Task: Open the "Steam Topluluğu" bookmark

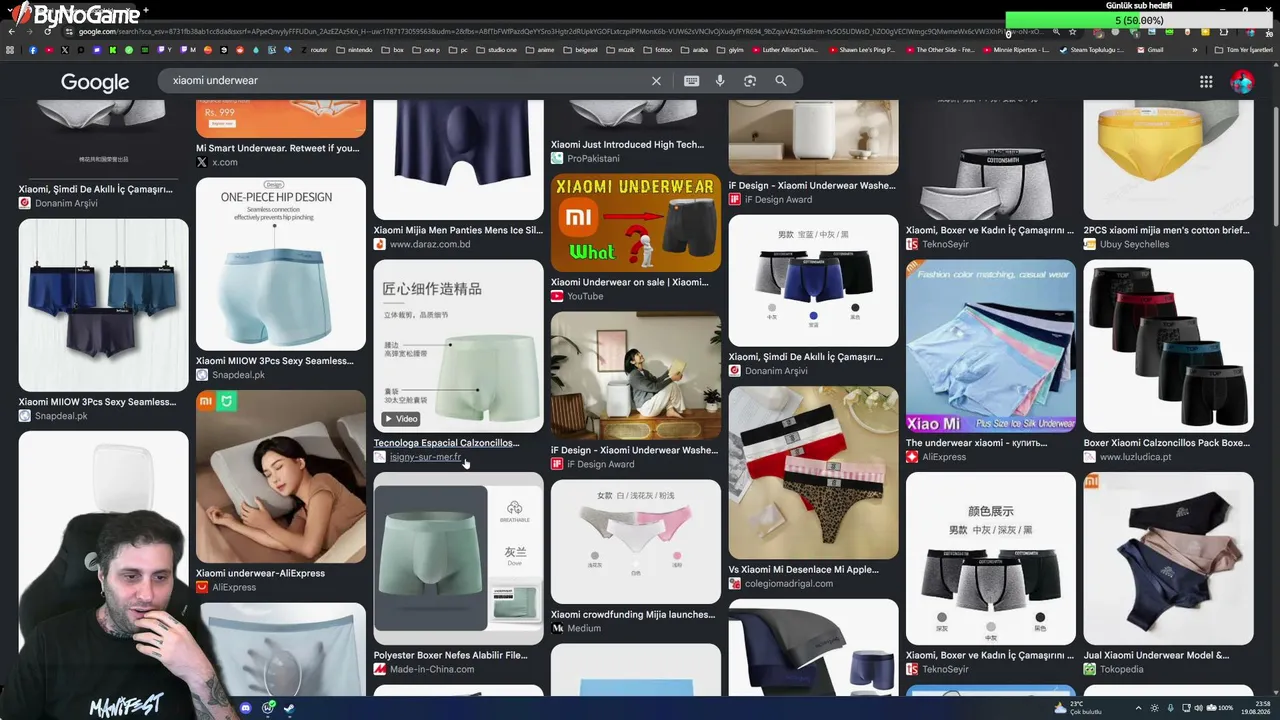Action: [x=1092, y=50]
